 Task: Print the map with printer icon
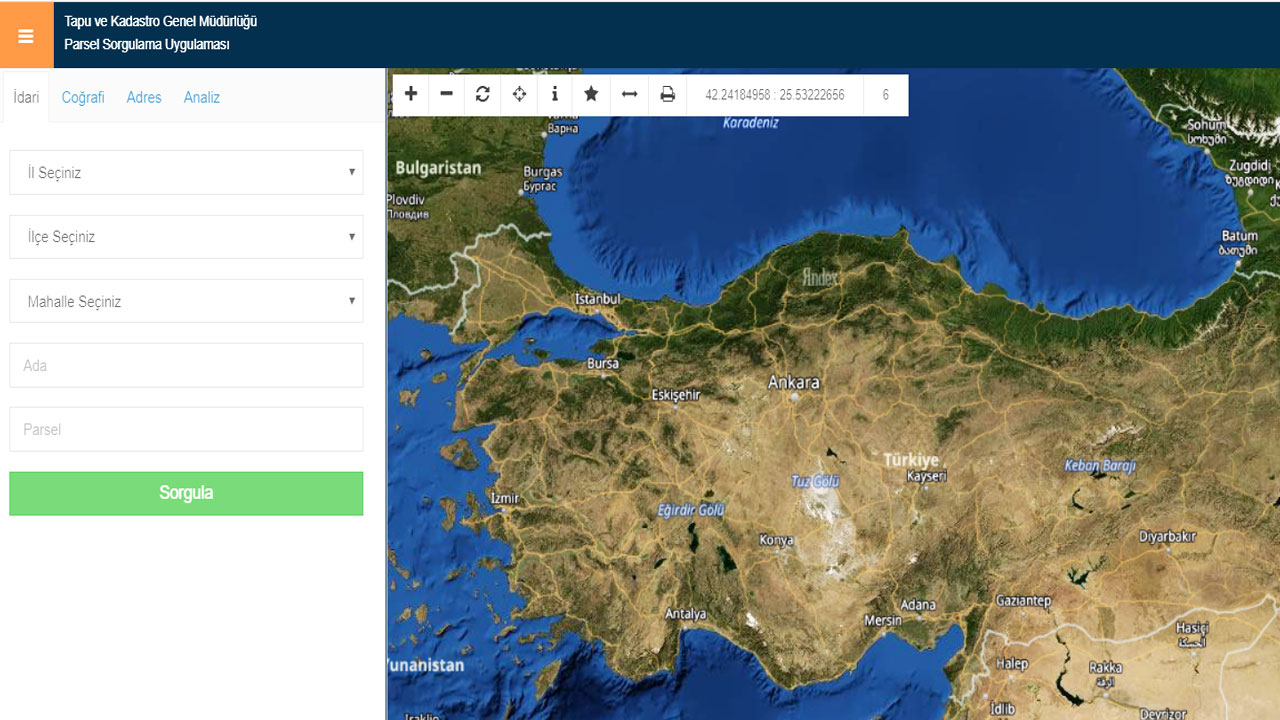coord(667,94)
